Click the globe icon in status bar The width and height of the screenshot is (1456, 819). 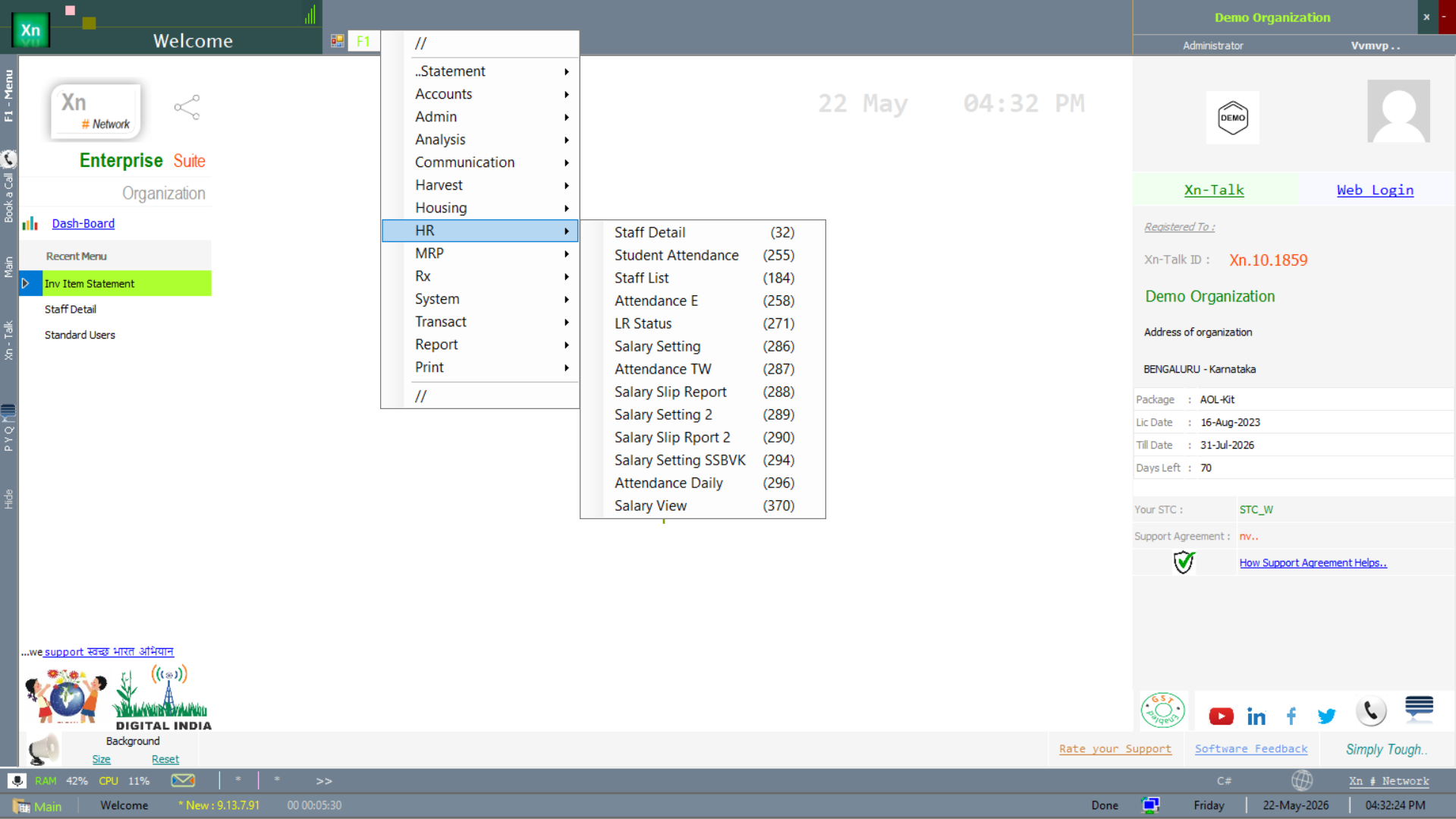(x=1302, y=780)
